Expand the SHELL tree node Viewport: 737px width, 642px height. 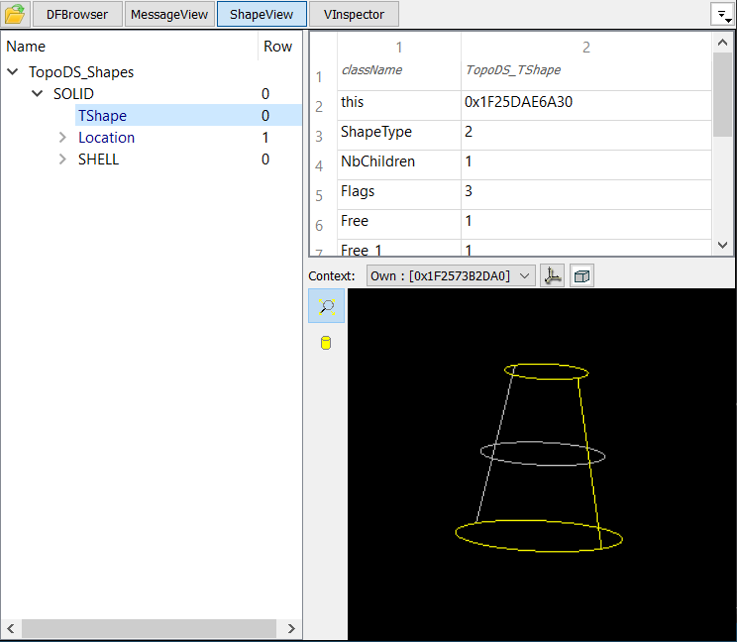click(63, 160)
